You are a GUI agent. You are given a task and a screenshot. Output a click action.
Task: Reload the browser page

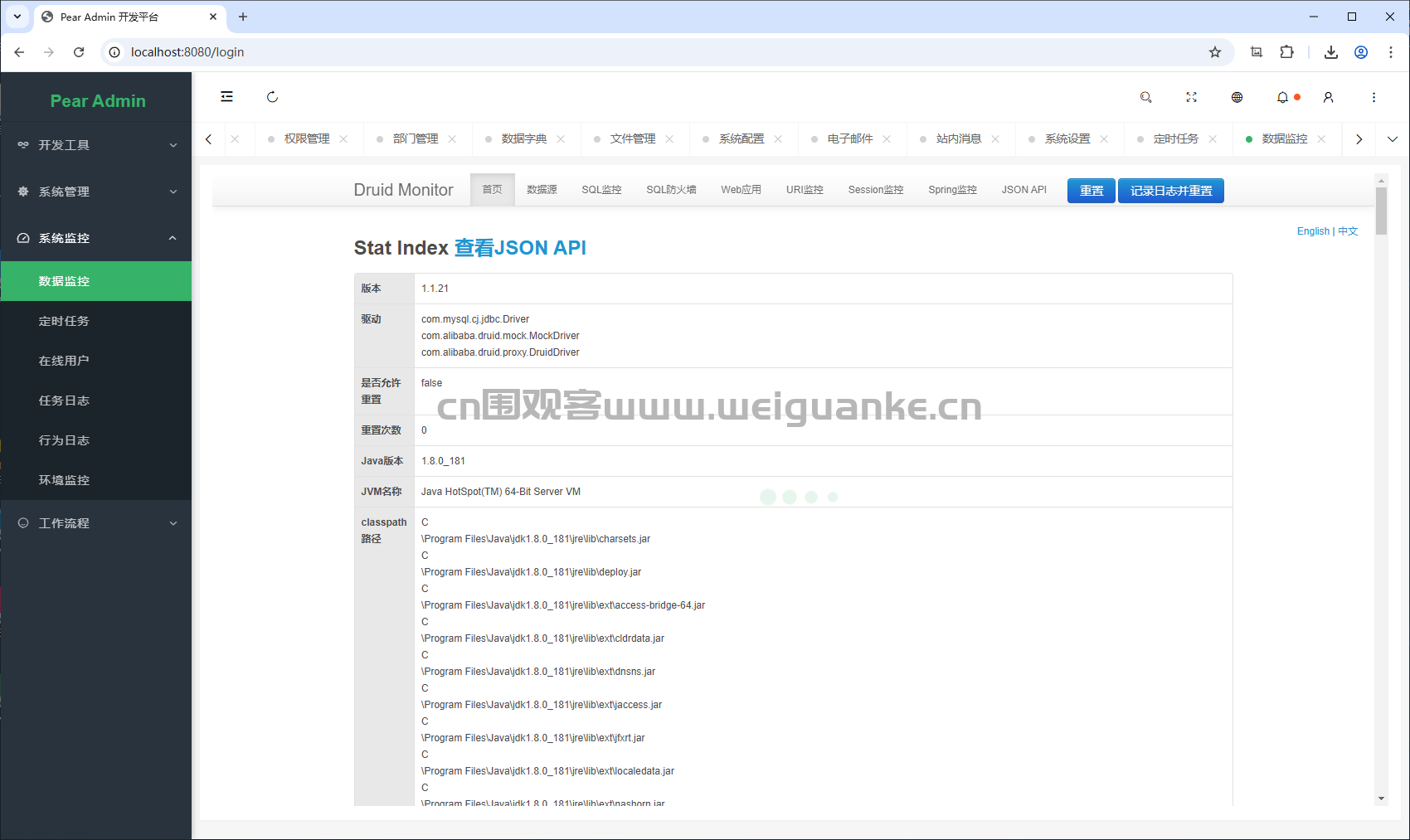pyautogui.click(x=79, y=52)
